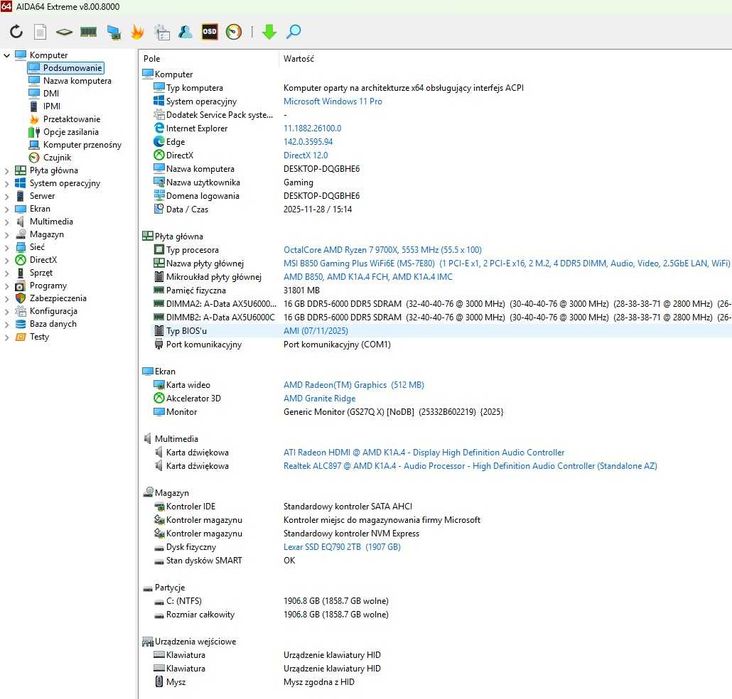Open the Edge version 142.0.3595.94 link
The height and width of the screenshot is (699, 732).
308,141
